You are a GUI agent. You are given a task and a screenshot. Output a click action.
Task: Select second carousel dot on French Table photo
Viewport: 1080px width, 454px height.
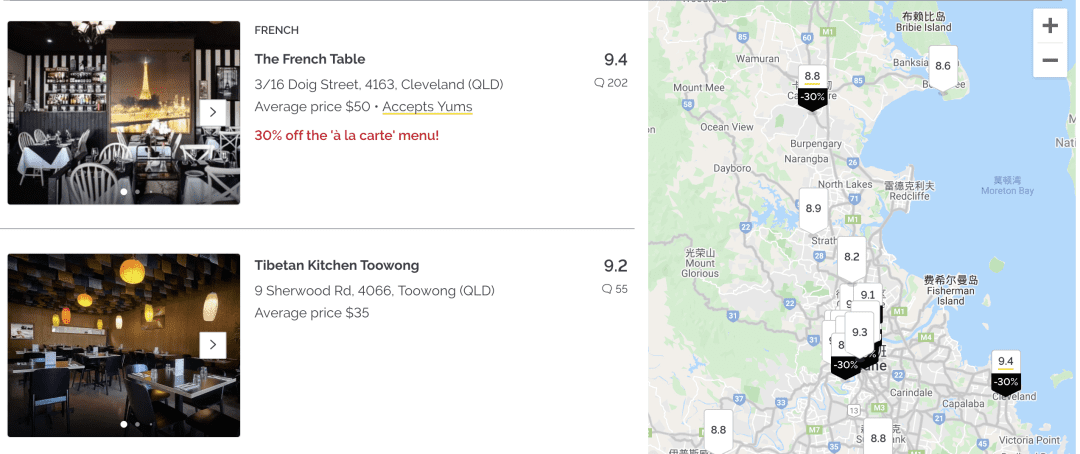pos(137,191)
